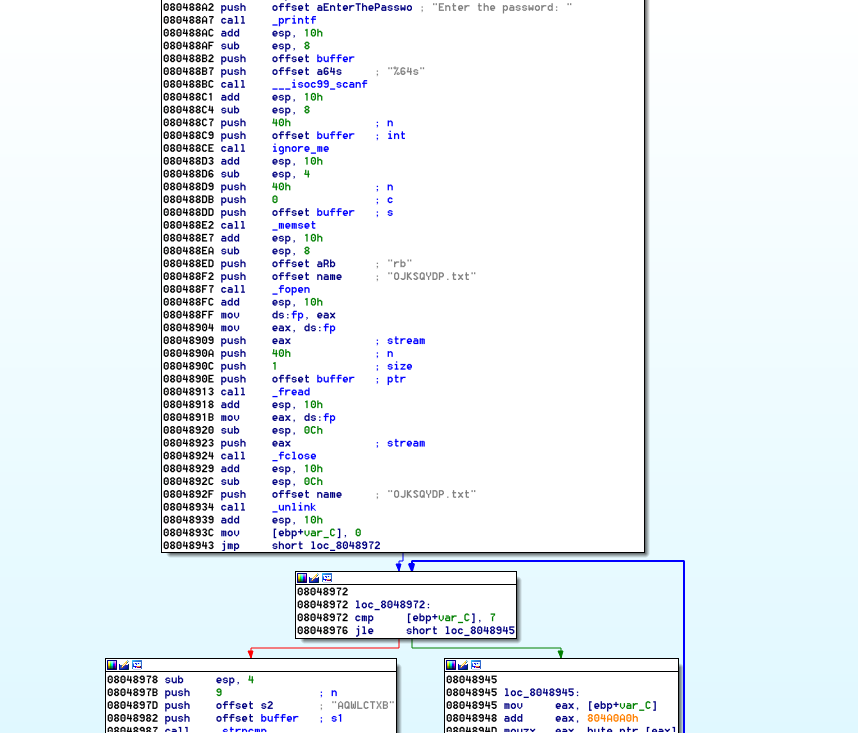Click the ds:fp, eax operand at 080488FF
858x733 pixels.
click(304, 315)
